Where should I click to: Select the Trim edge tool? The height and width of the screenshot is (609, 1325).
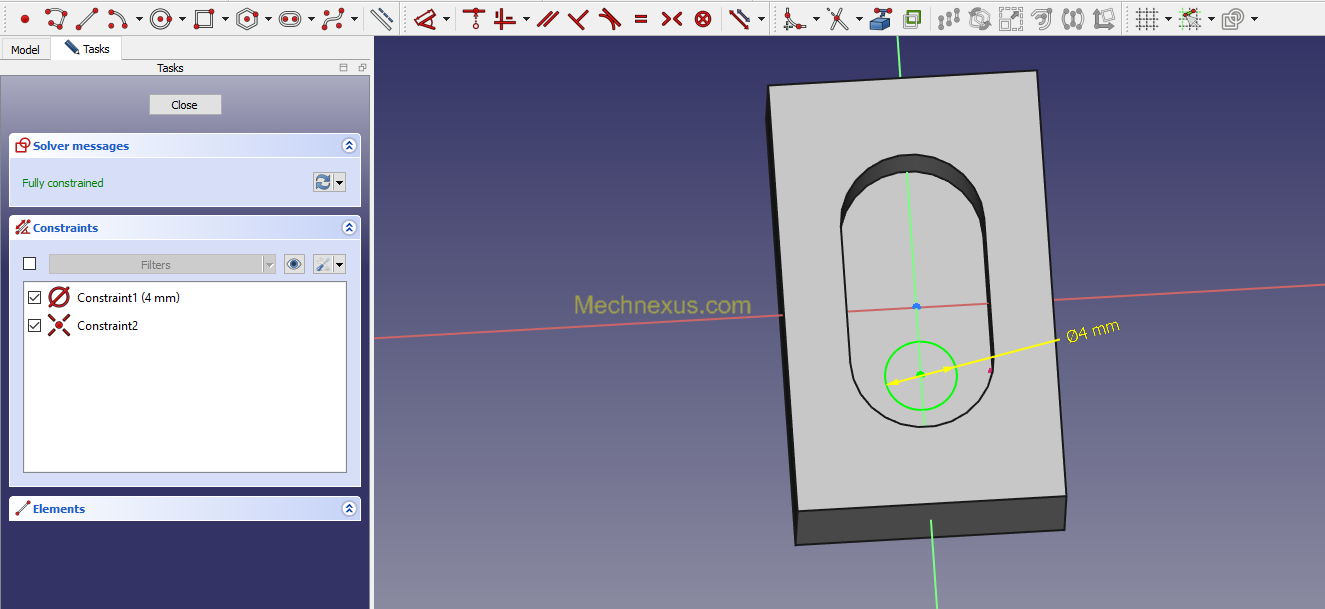(x=837, y=18)
